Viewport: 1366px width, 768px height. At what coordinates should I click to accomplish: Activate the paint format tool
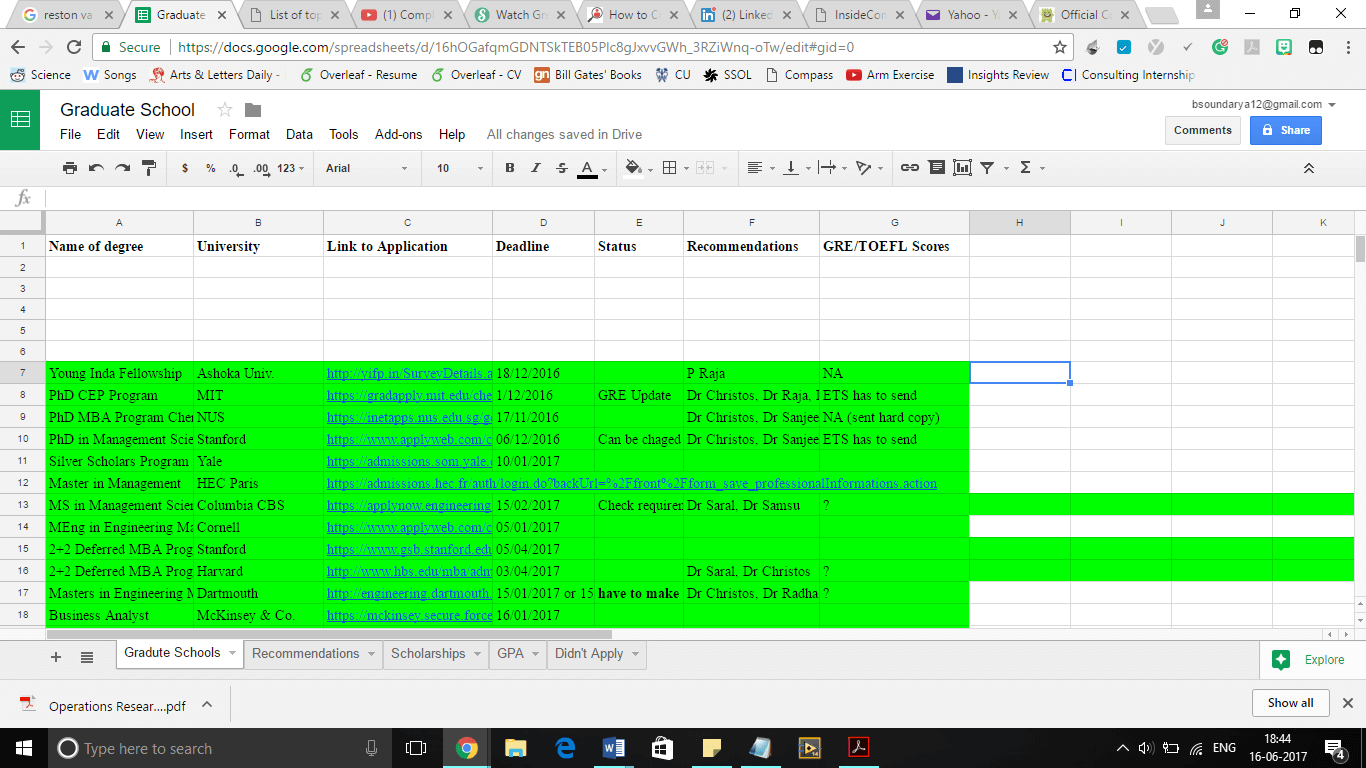click(x=149, y=168)
